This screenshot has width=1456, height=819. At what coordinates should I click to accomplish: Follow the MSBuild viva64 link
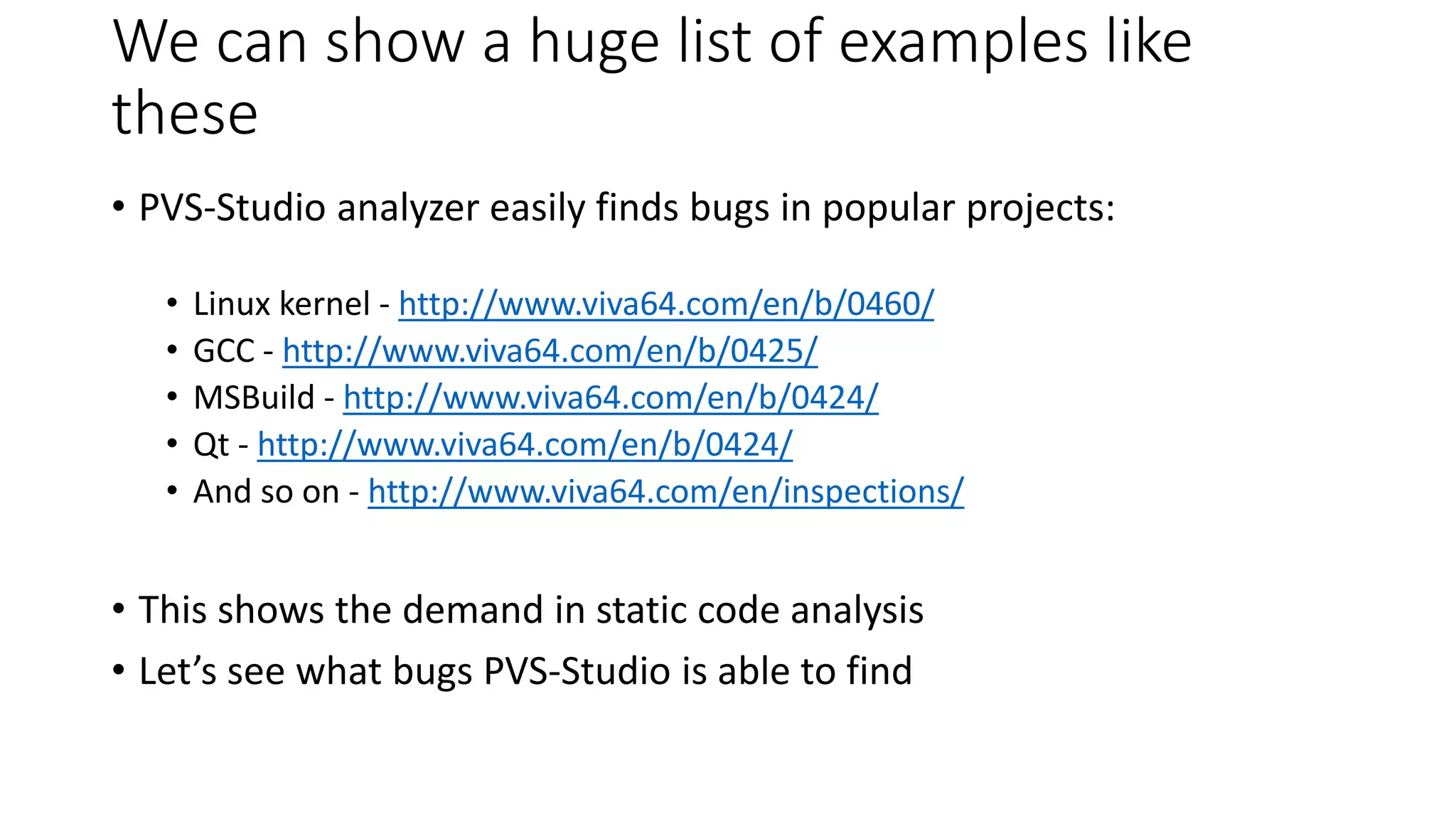pos(611,398)
